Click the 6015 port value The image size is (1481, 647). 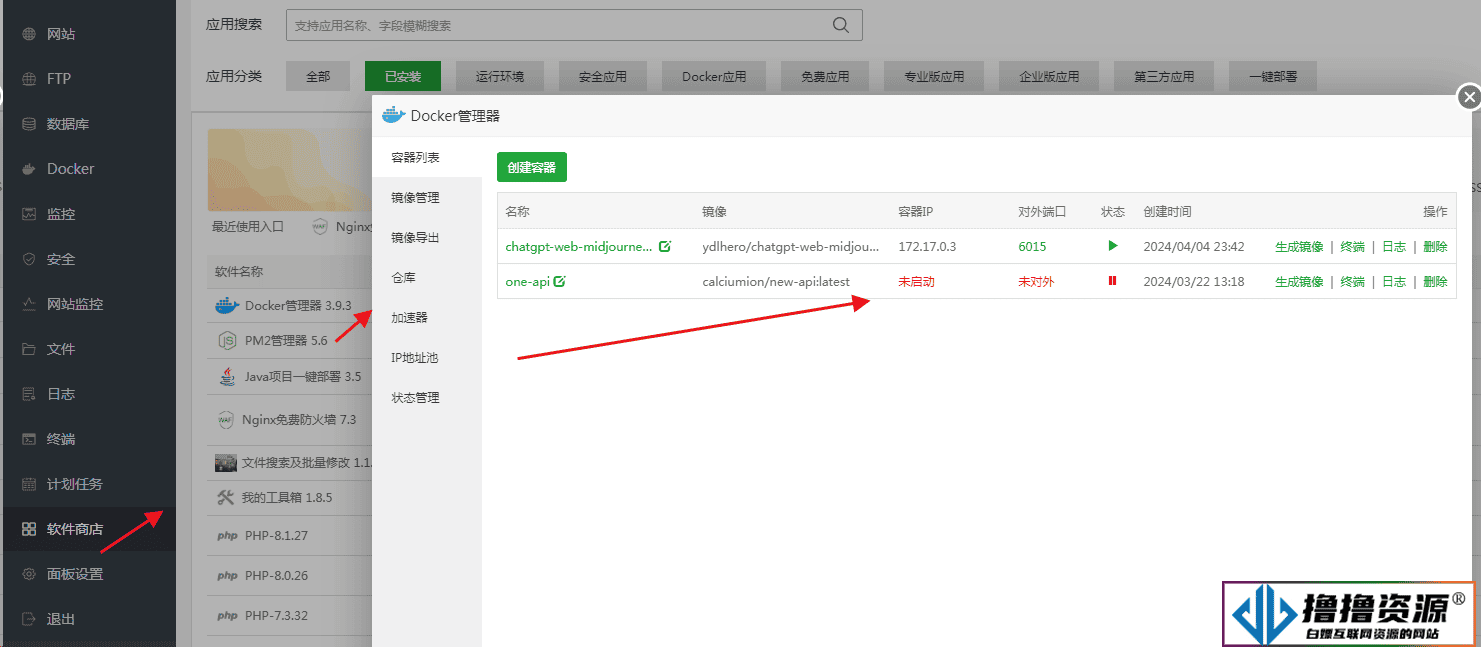pyautogui.click(x=1032, y=246)
